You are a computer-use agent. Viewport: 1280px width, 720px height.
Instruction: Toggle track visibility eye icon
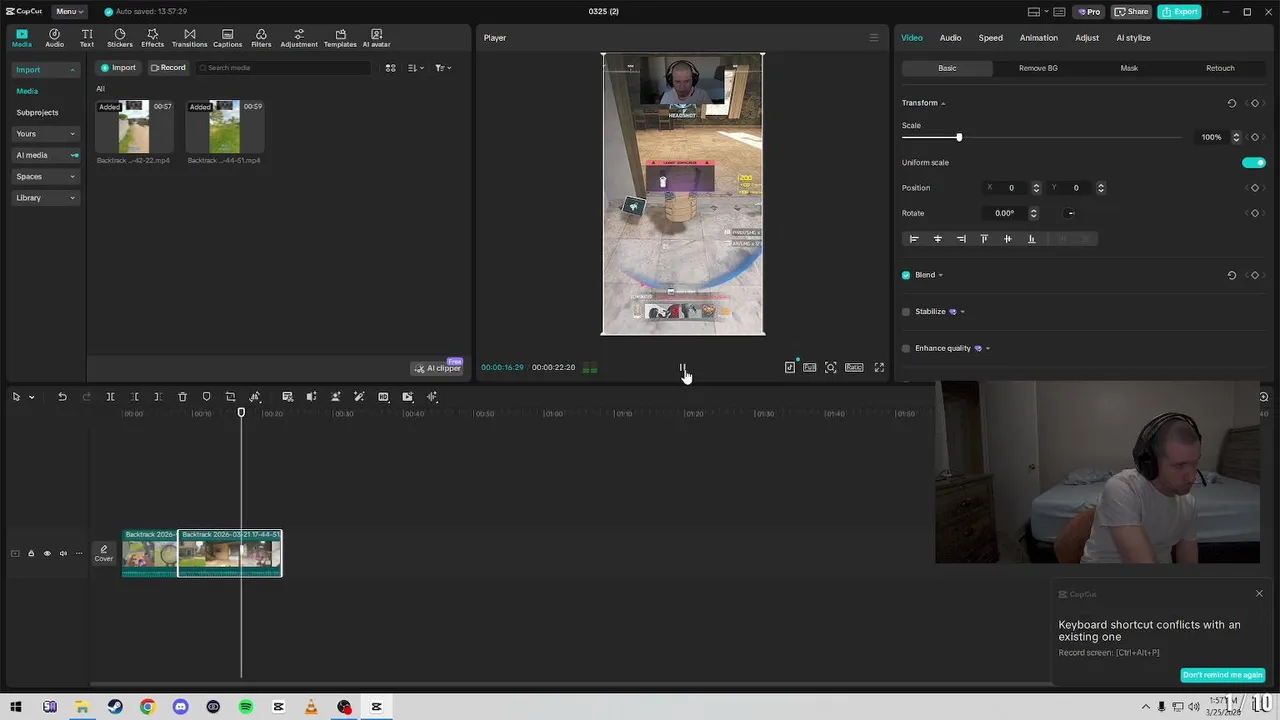coord(47,553)
